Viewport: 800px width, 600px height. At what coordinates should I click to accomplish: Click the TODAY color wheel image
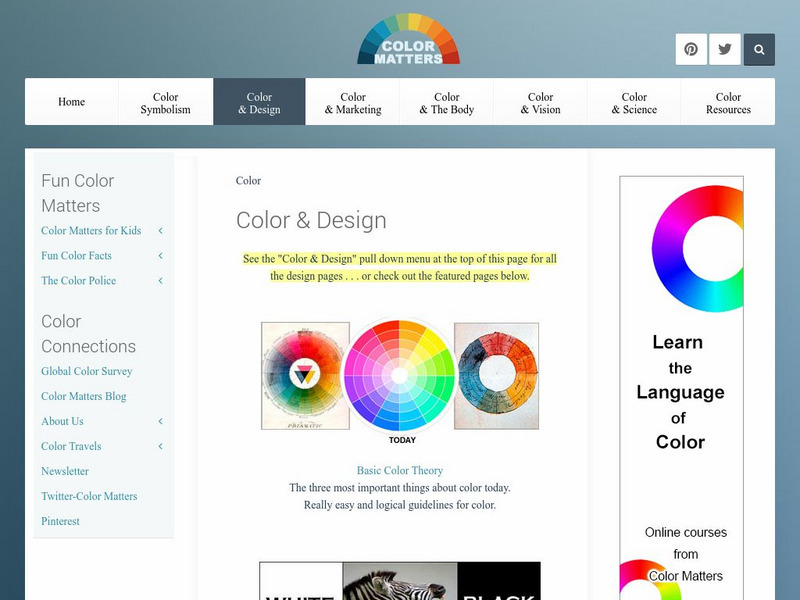pyautogui.click(x=400, y=377)
